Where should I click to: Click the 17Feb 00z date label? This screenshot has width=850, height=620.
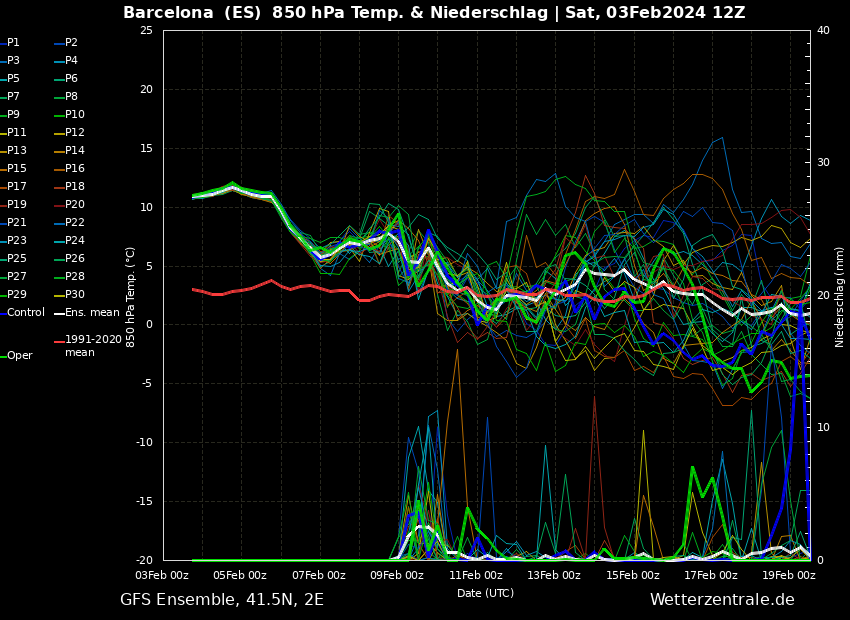[x=711, y=575]
